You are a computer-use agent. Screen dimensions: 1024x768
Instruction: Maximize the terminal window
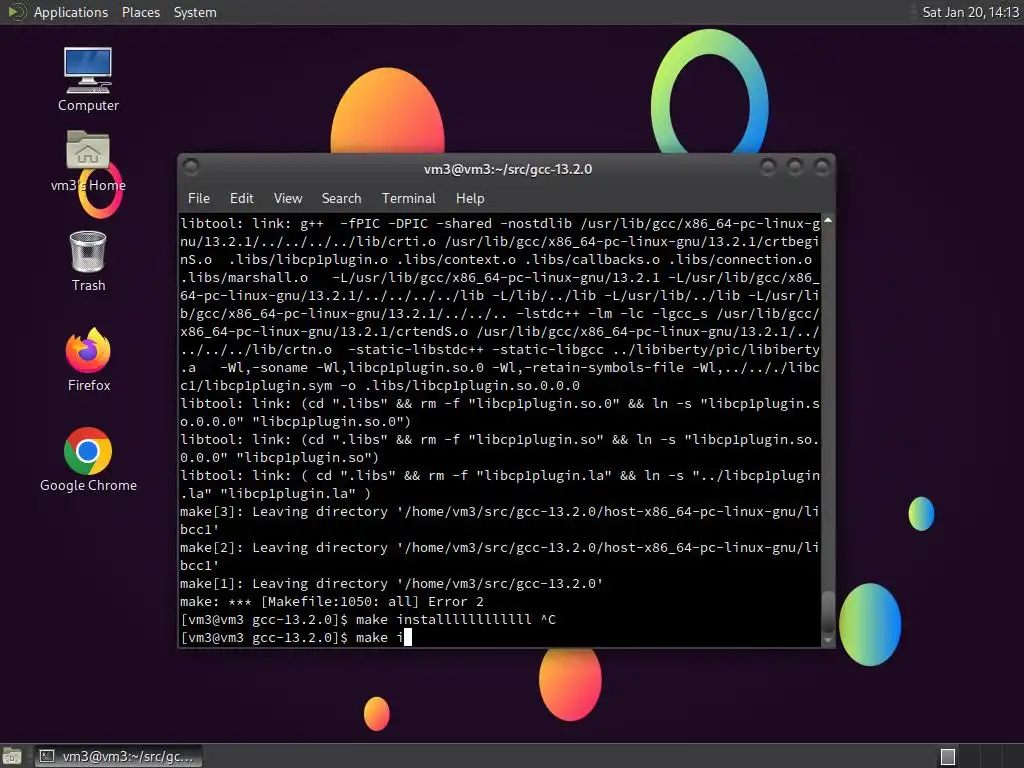coord(795,167)
